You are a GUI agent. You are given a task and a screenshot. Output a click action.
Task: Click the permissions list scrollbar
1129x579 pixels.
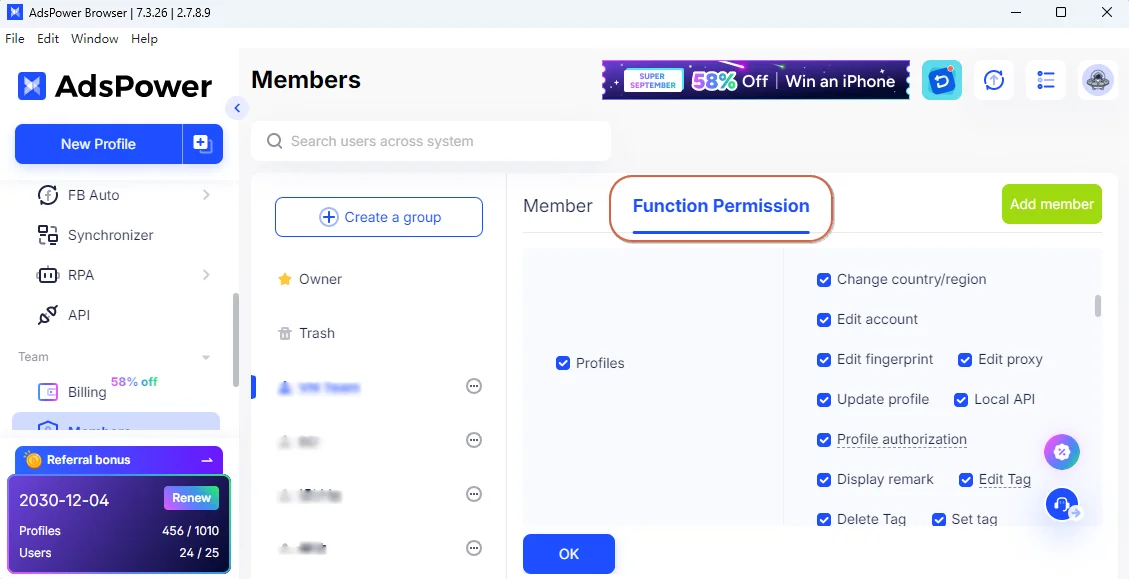pyautogui.click(x=1097, y=305)
